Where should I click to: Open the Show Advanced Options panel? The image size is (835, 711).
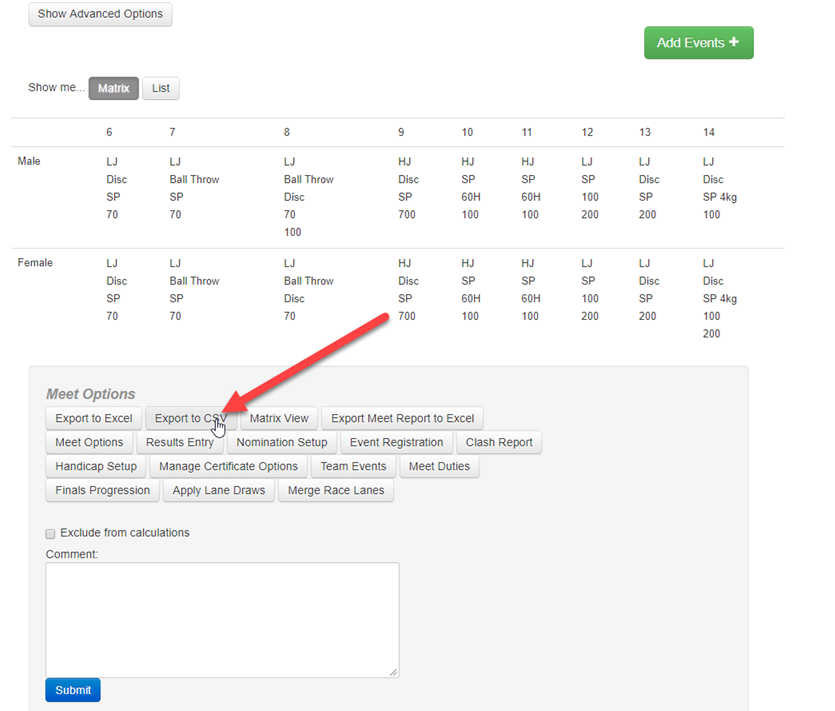tap(100, 14)
